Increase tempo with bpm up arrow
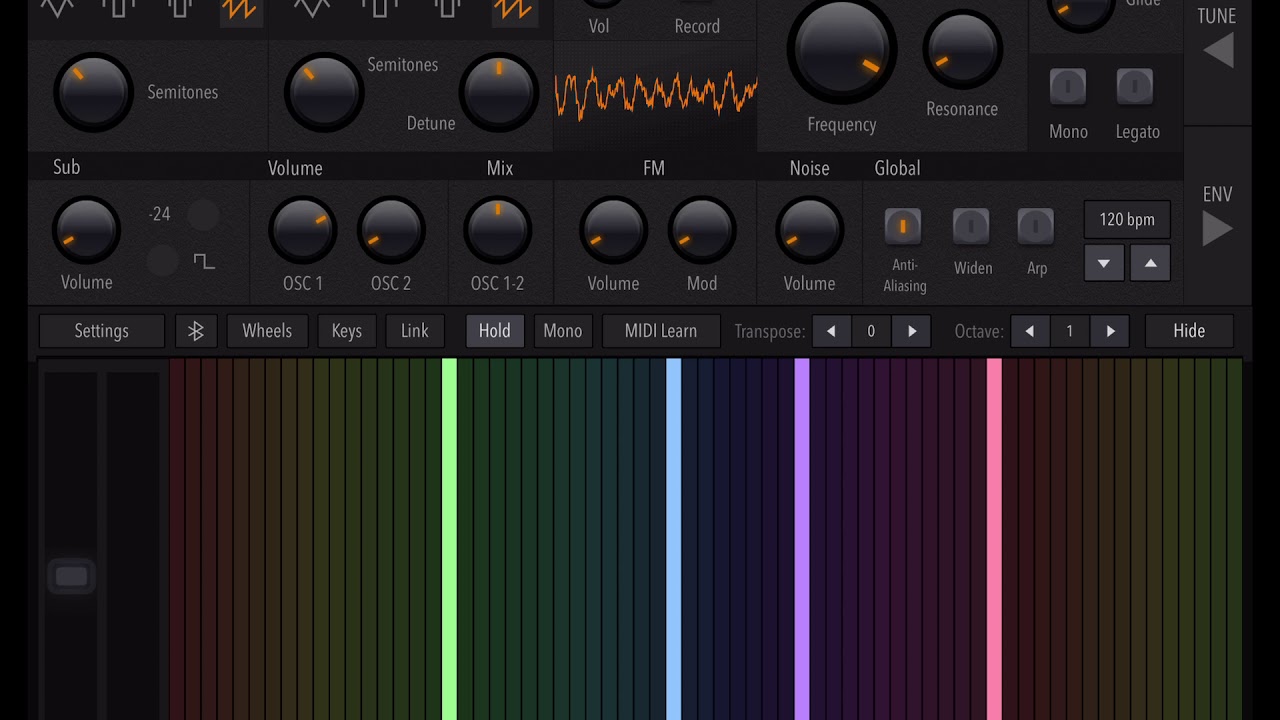Image resolution: width=1280 pixels, height=720 pixels. tap(1150, 264)
